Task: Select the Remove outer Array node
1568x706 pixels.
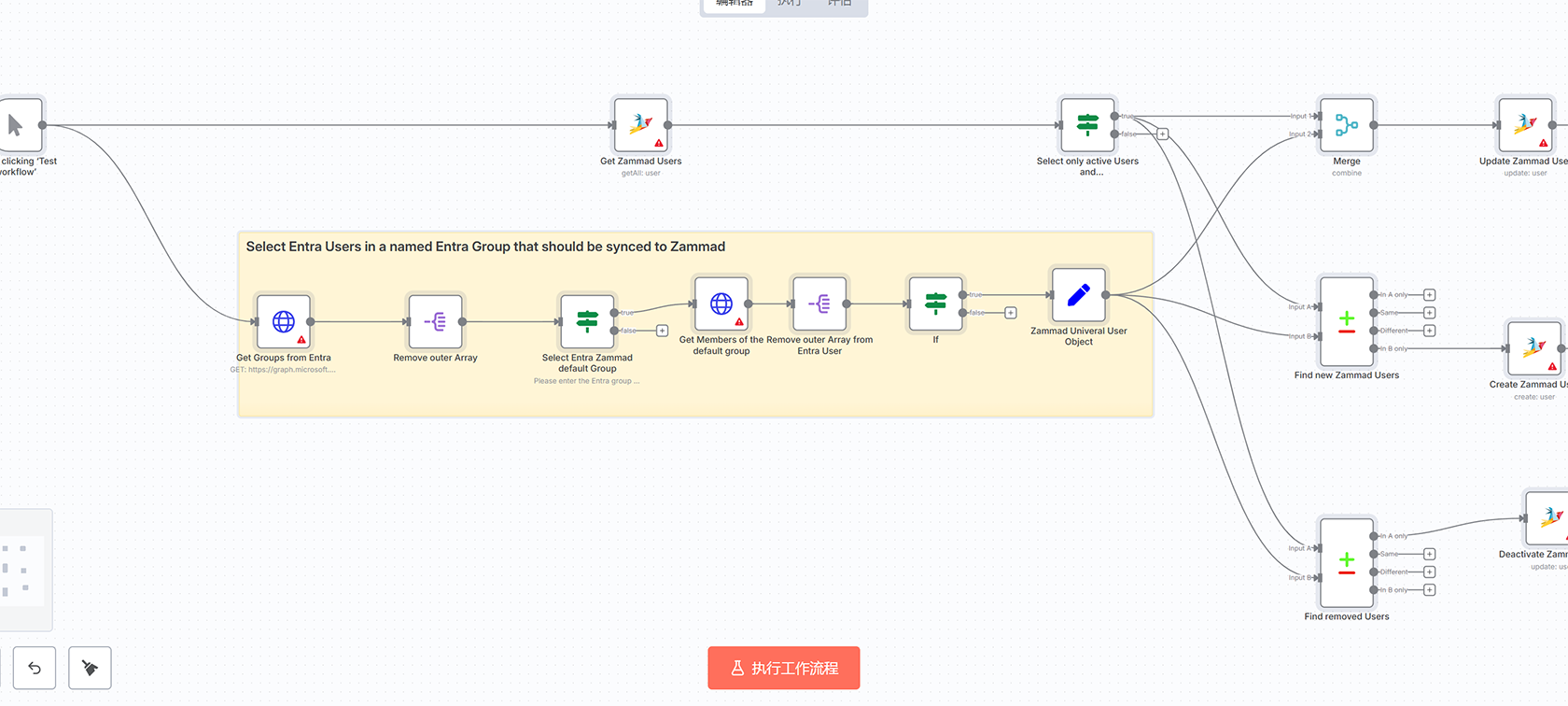Action: click(435, 322)
